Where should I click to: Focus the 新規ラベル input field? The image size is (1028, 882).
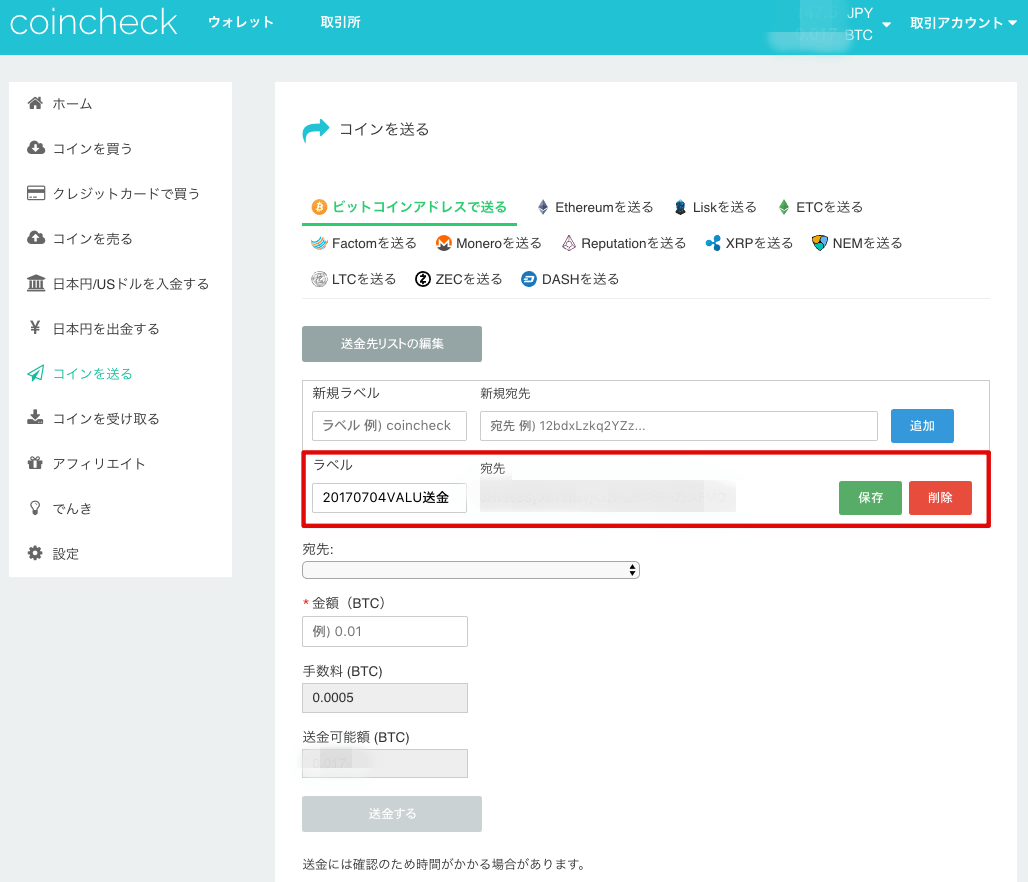coord(389,426)
